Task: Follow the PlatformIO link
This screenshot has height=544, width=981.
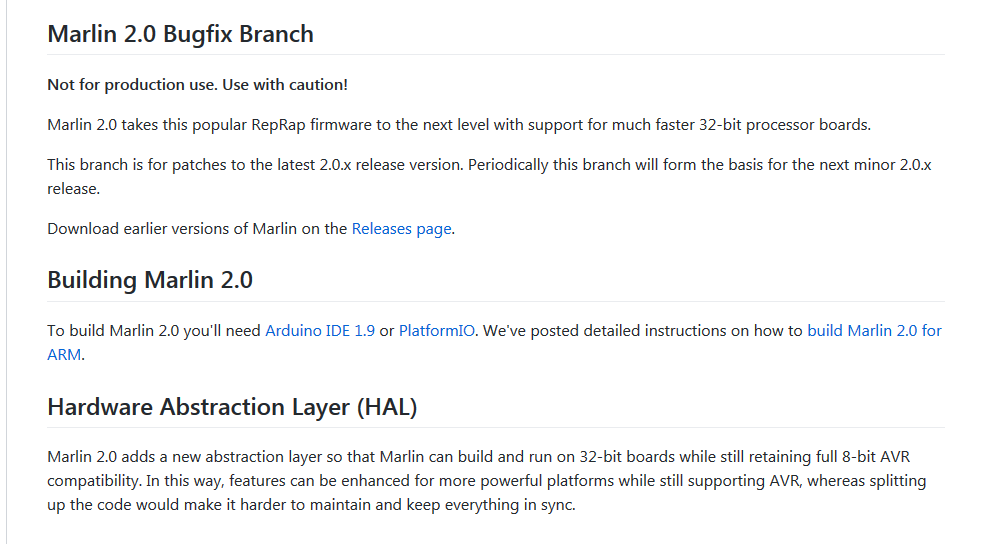Action: pos(437,331)
